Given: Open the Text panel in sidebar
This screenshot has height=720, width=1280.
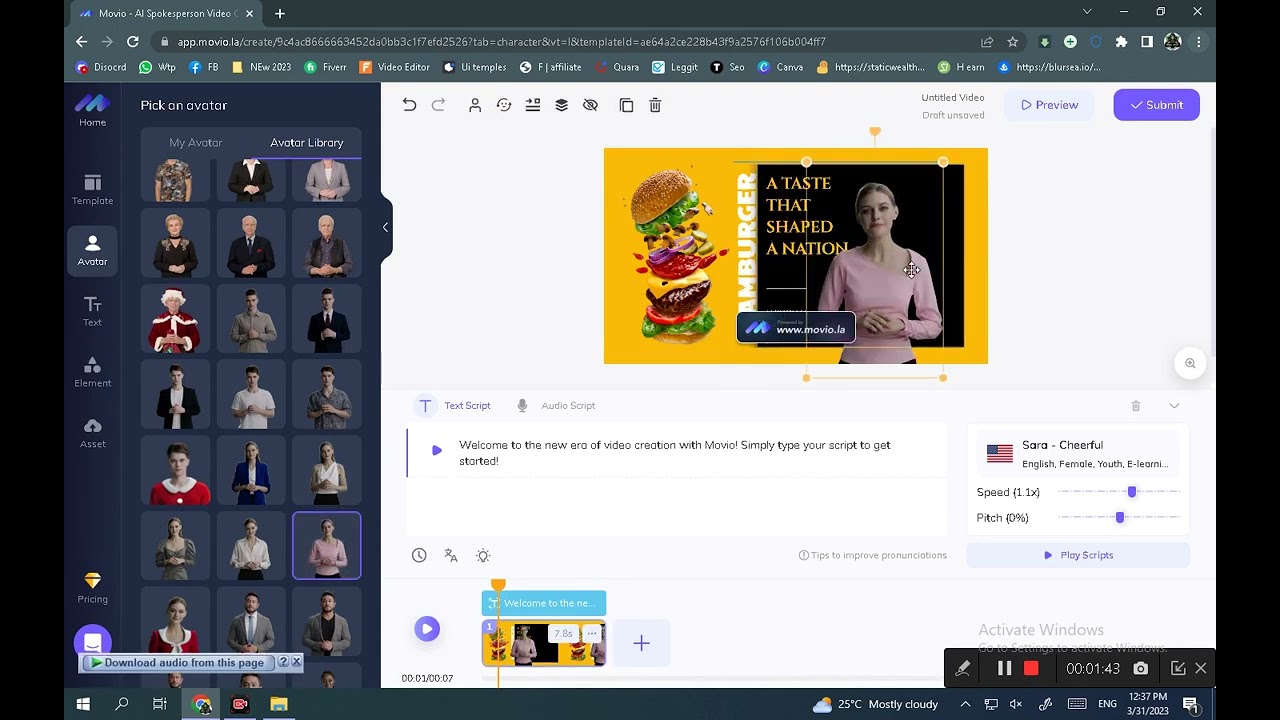Looking at the screenshot, I should (x=92, y=311).
